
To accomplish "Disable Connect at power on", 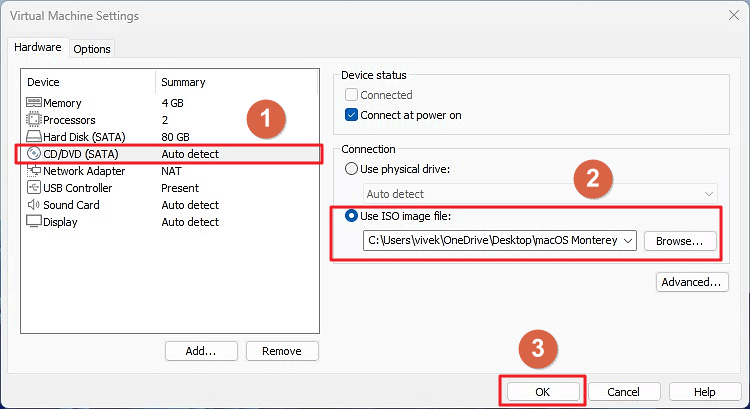I will point(351,115).
